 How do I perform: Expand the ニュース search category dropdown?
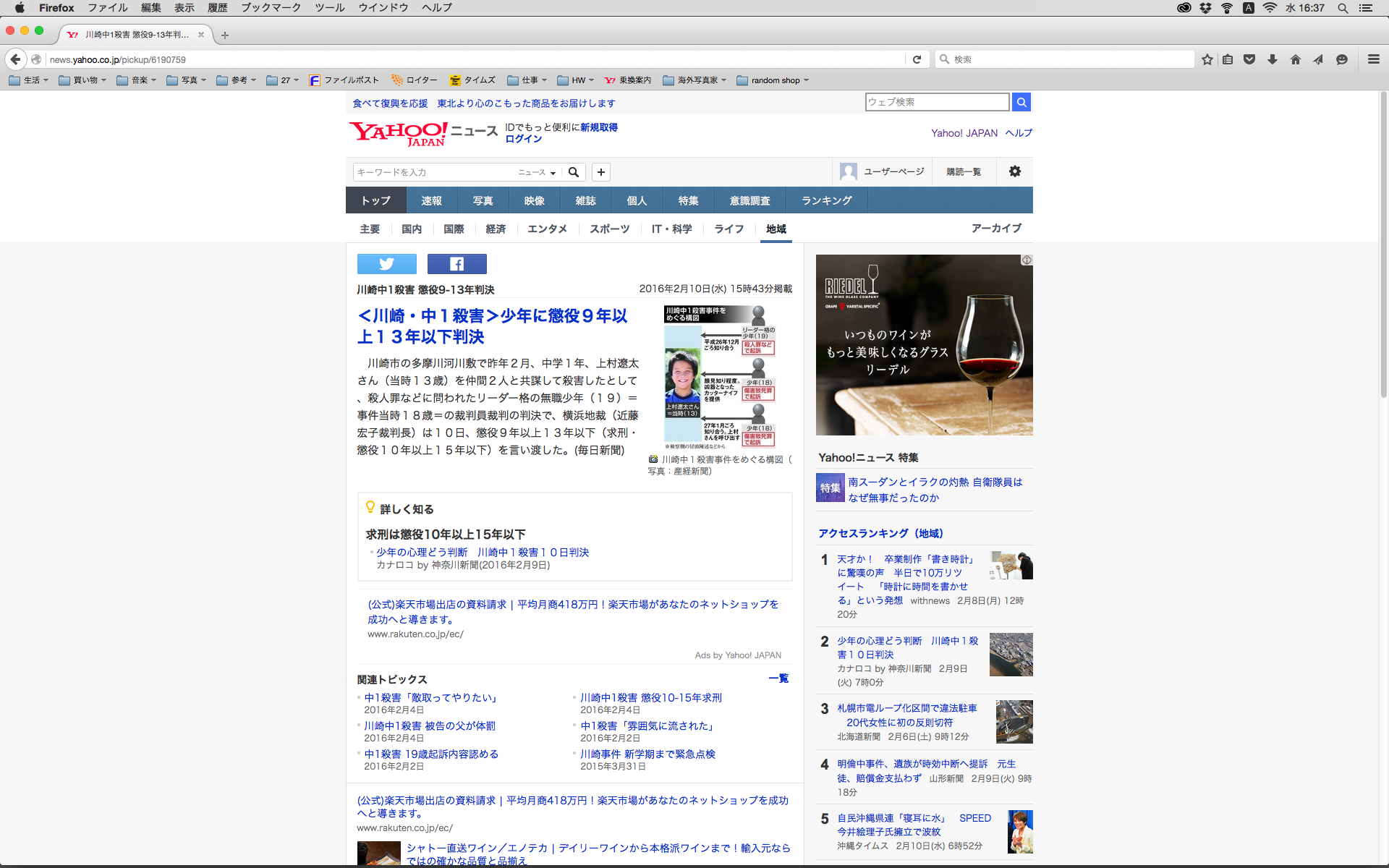pyautogui.click(x=537, y=172)
